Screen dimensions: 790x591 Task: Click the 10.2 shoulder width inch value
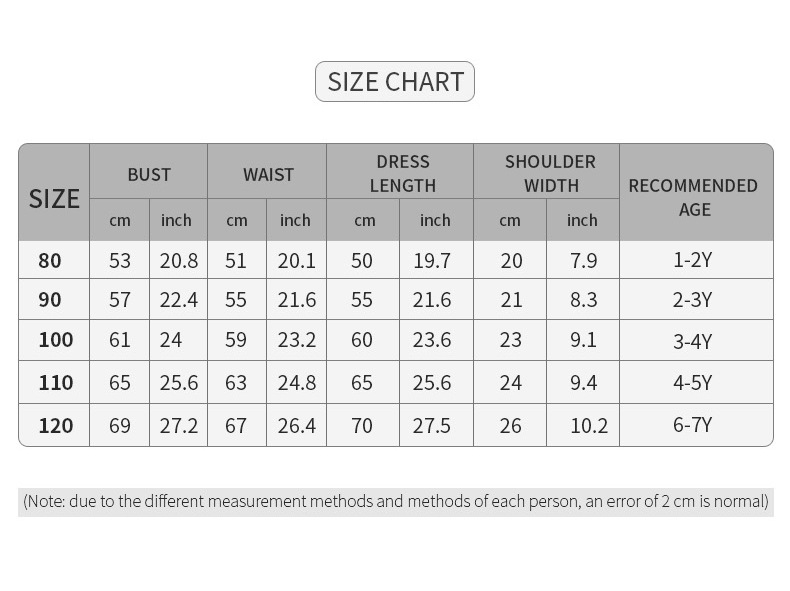(589, 426)
